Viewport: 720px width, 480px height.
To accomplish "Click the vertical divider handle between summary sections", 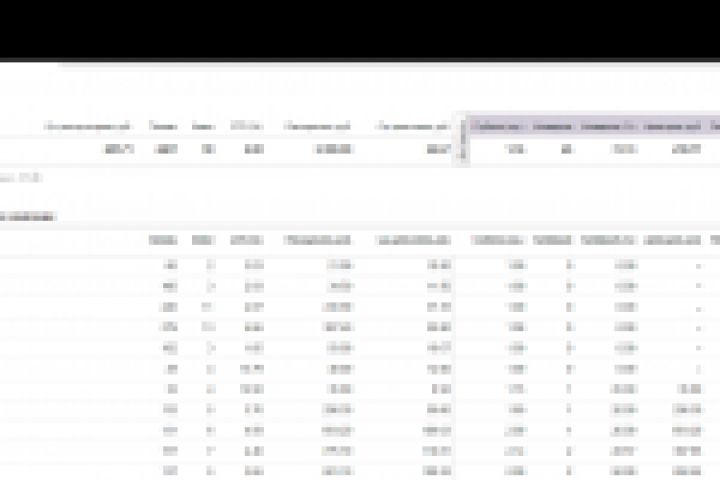I will pyautogui.click(x=462, y=140).
